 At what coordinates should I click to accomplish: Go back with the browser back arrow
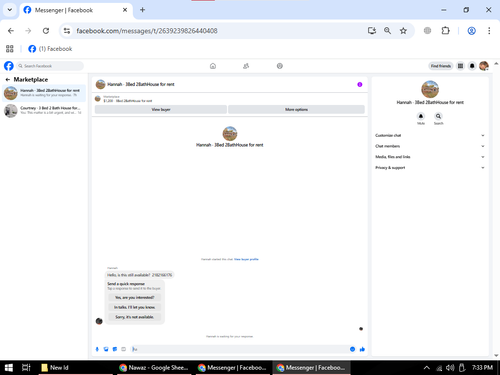[x=11, y=31]
